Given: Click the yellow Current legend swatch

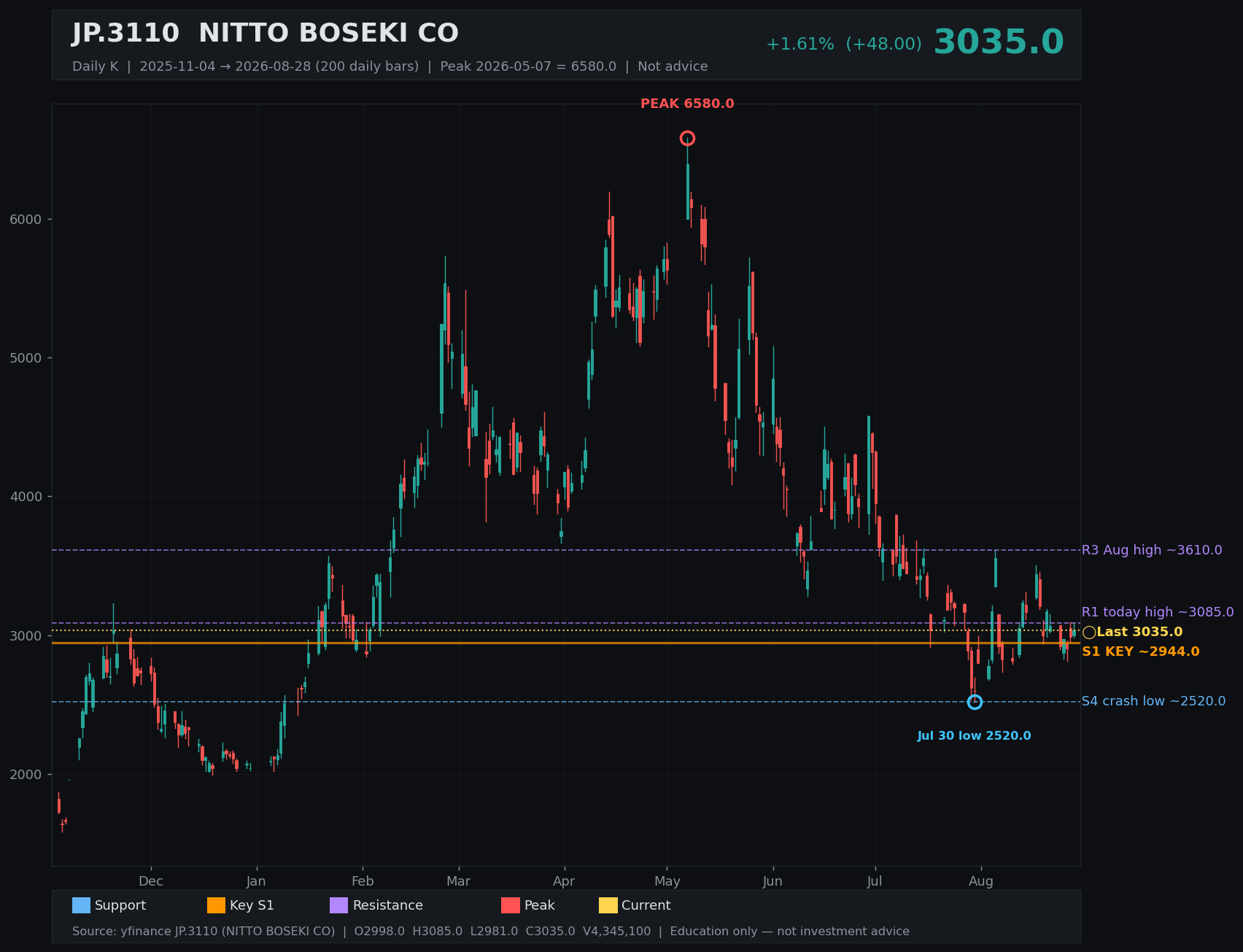Looking at the screenshot, I should [608, 905].
